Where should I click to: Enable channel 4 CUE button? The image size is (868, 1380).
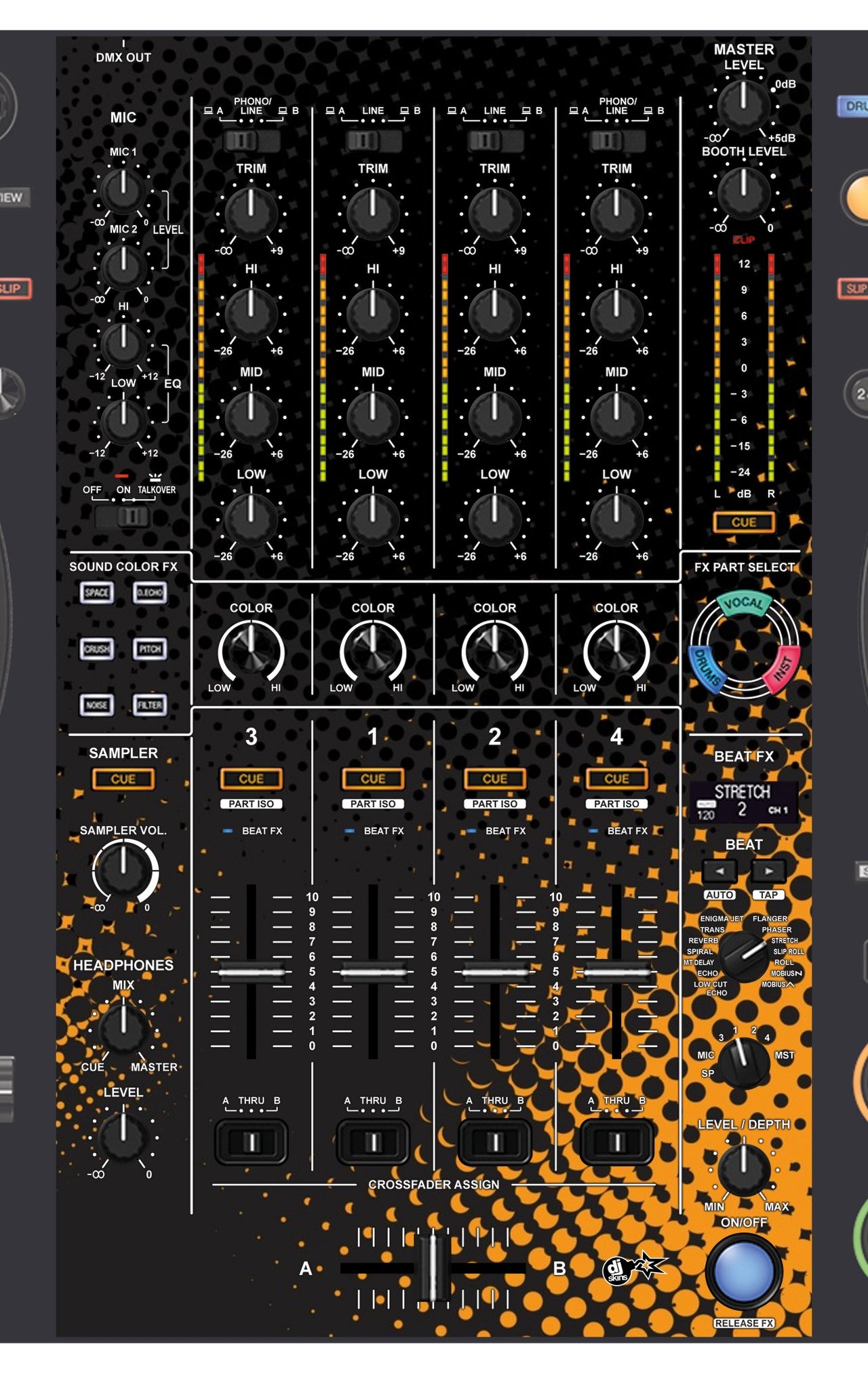pyautogui.click(x=616, y=779)
